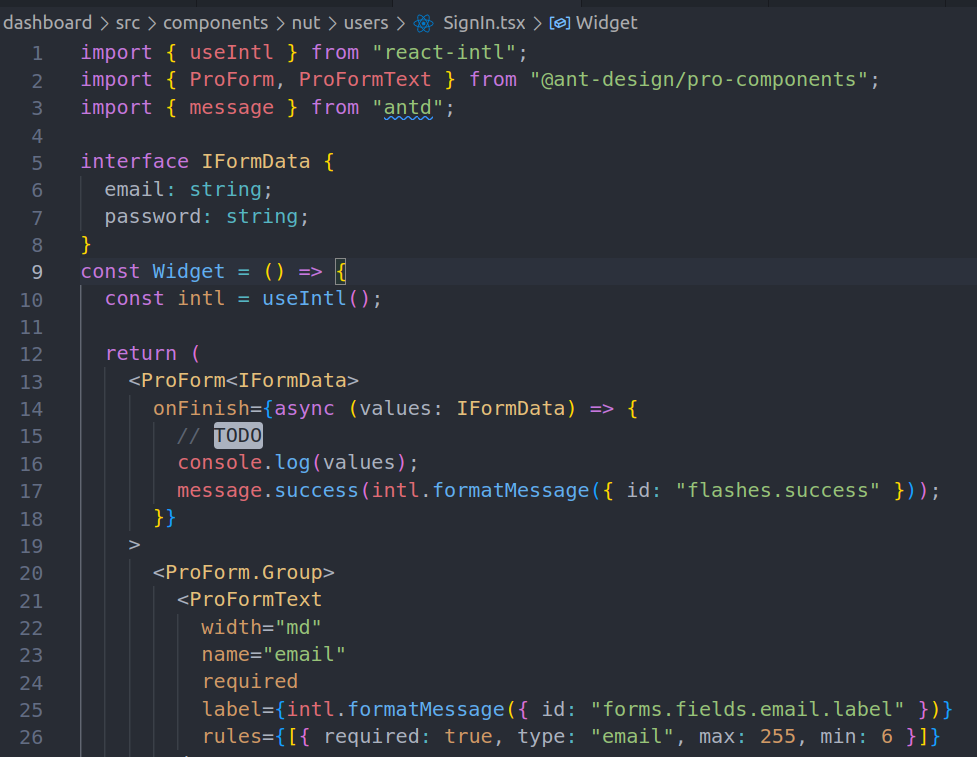977x757 pixels.
Task: Open the users breadcrumb folder
Action: [366, 22]
